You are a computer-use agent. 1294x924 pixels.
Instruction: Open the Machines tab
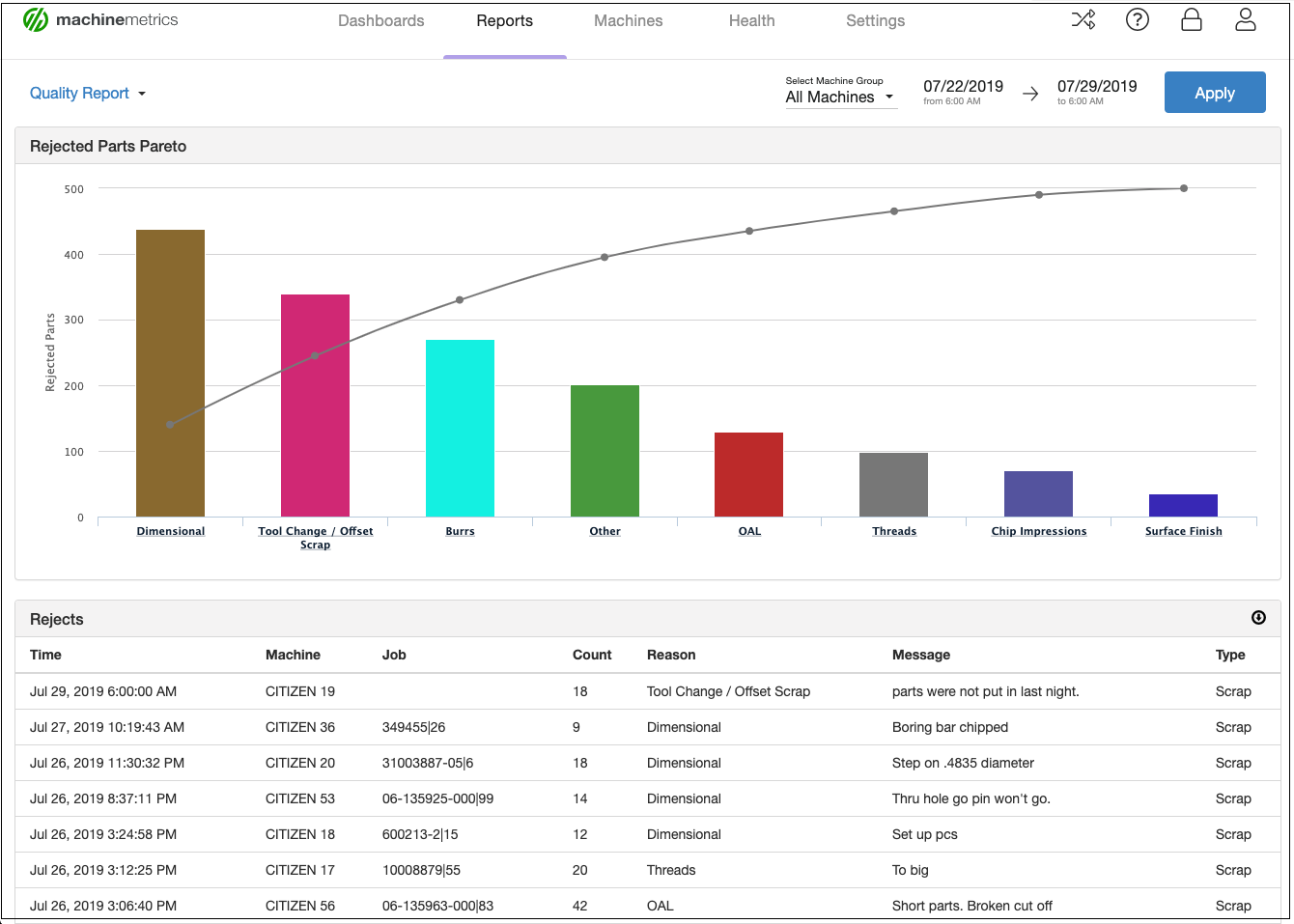[x=628, y=20]
